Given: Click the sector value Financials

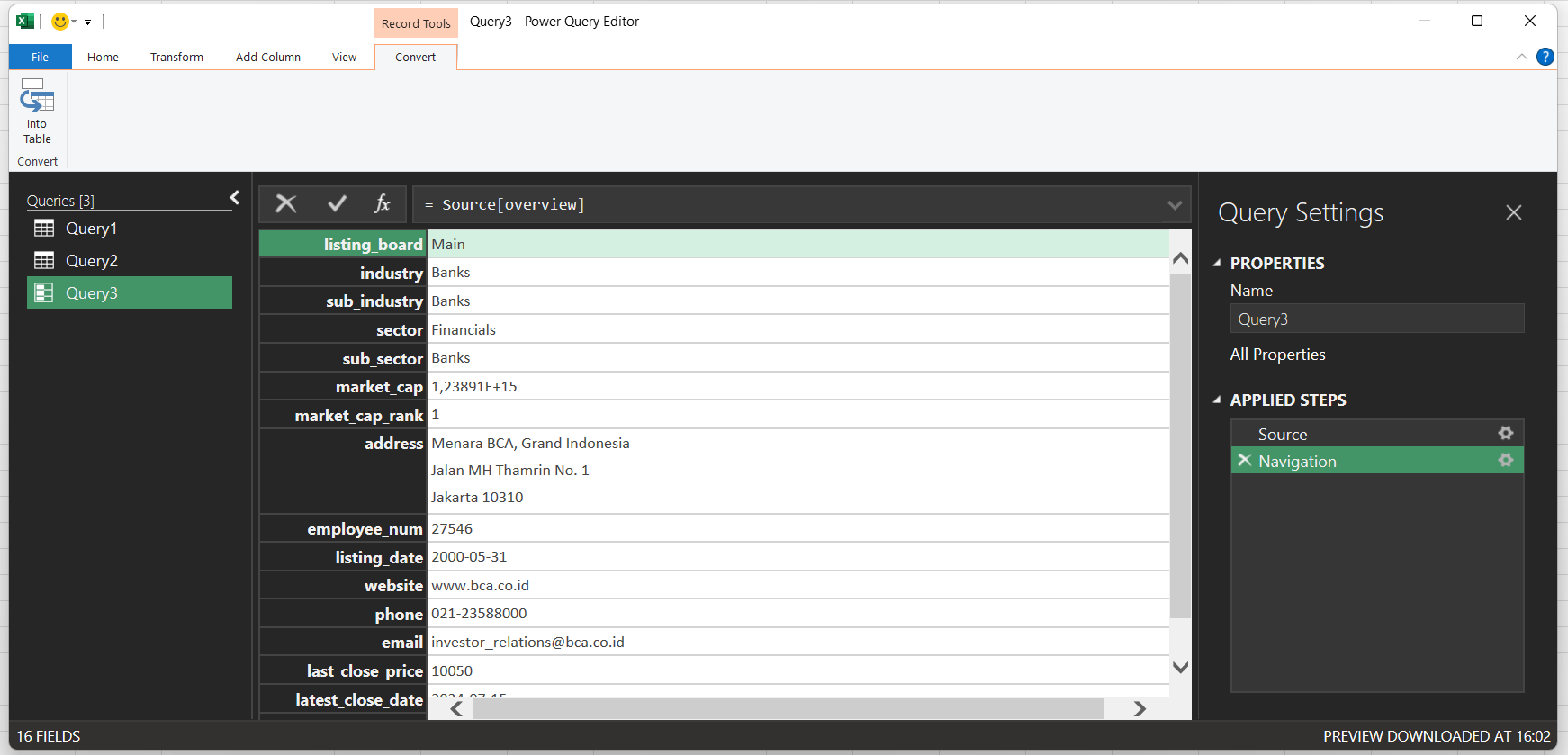Looking at the screenshot, I should point(464,329).
